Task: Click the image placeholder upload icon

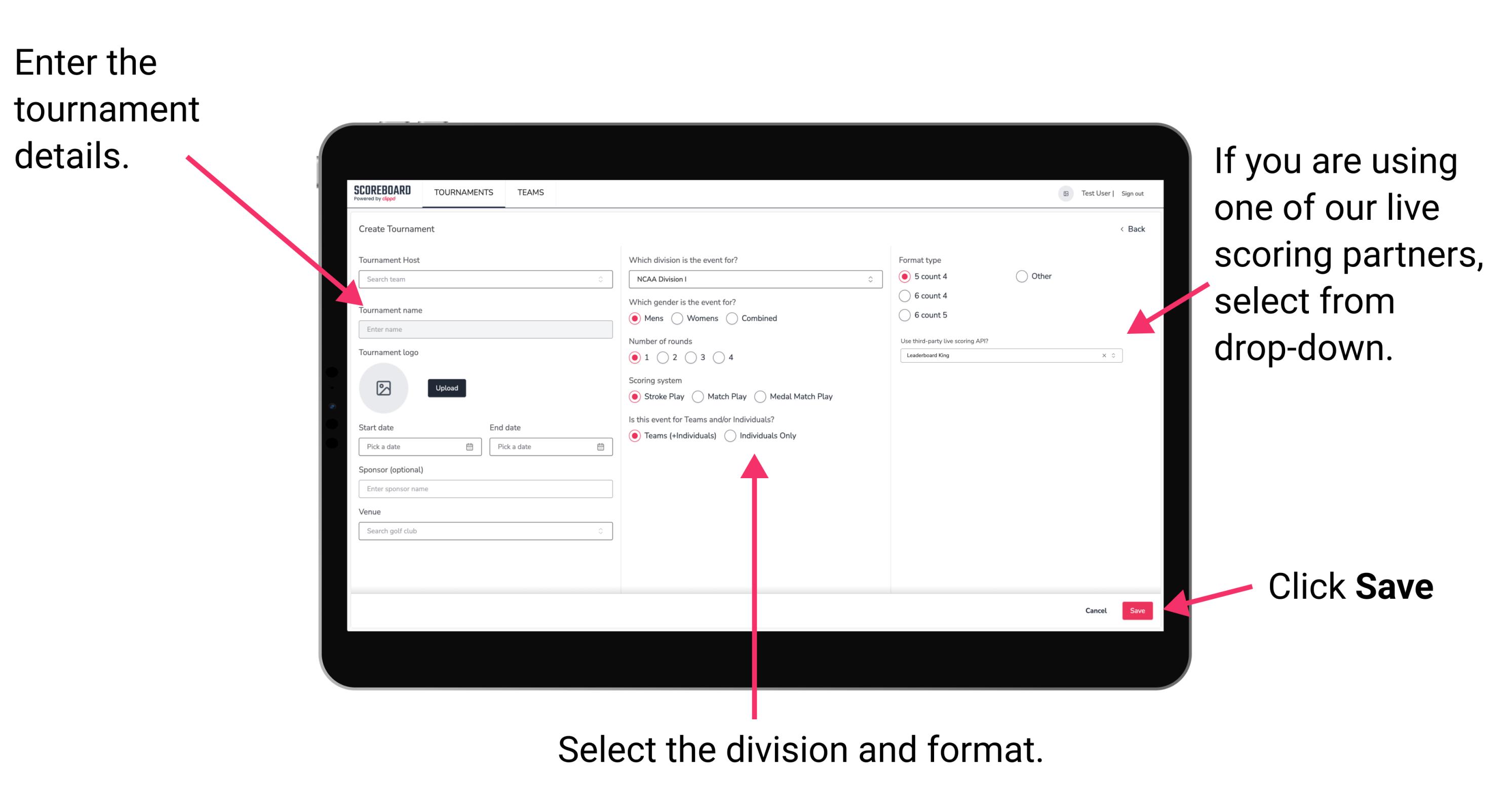Action: click(383, 388)
